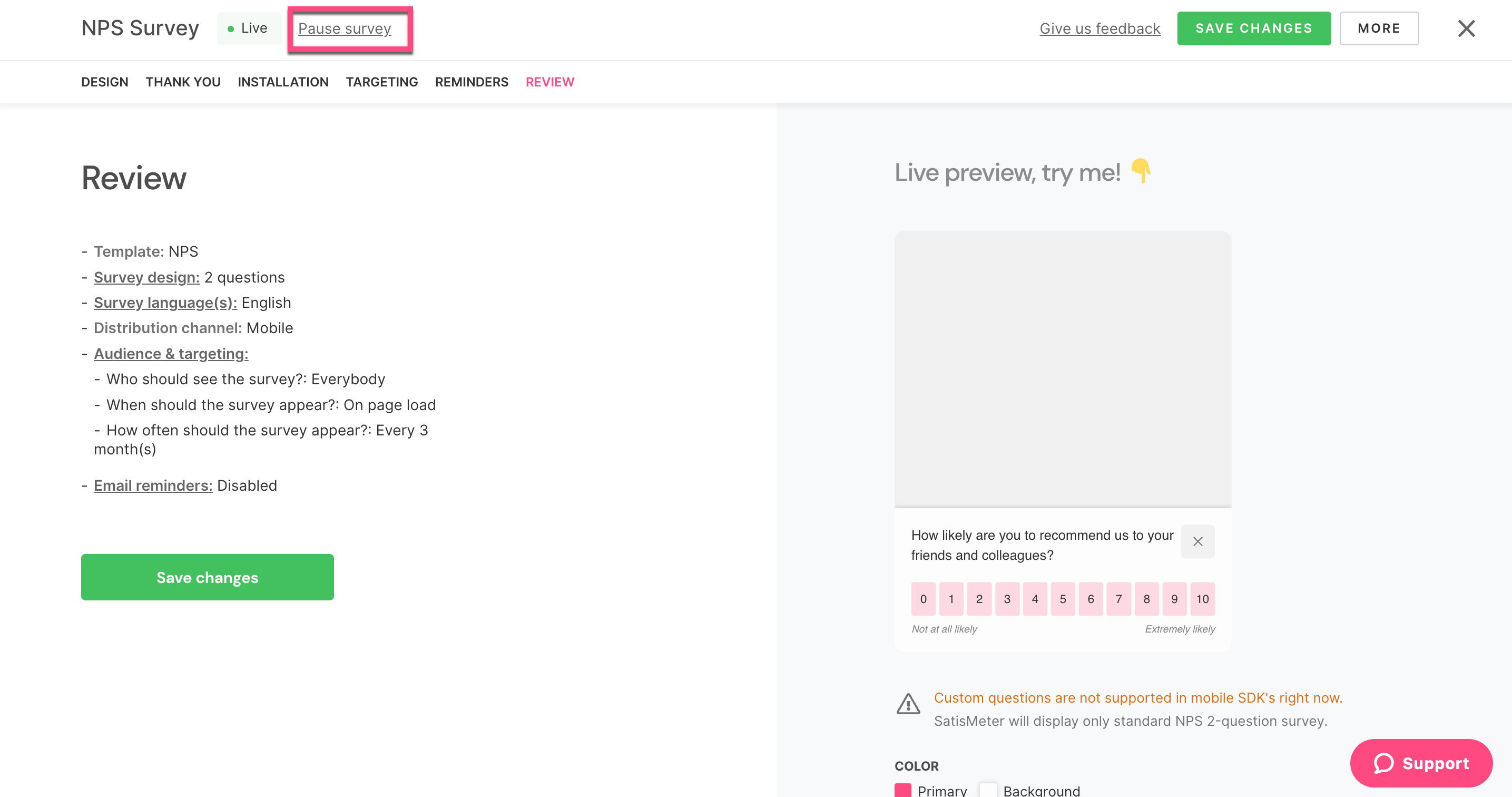Image resolution: width=1512 pixels, height=797 pixels.
Task: Rate 0 in the preview survey
Action: click(x=922, y=598)
